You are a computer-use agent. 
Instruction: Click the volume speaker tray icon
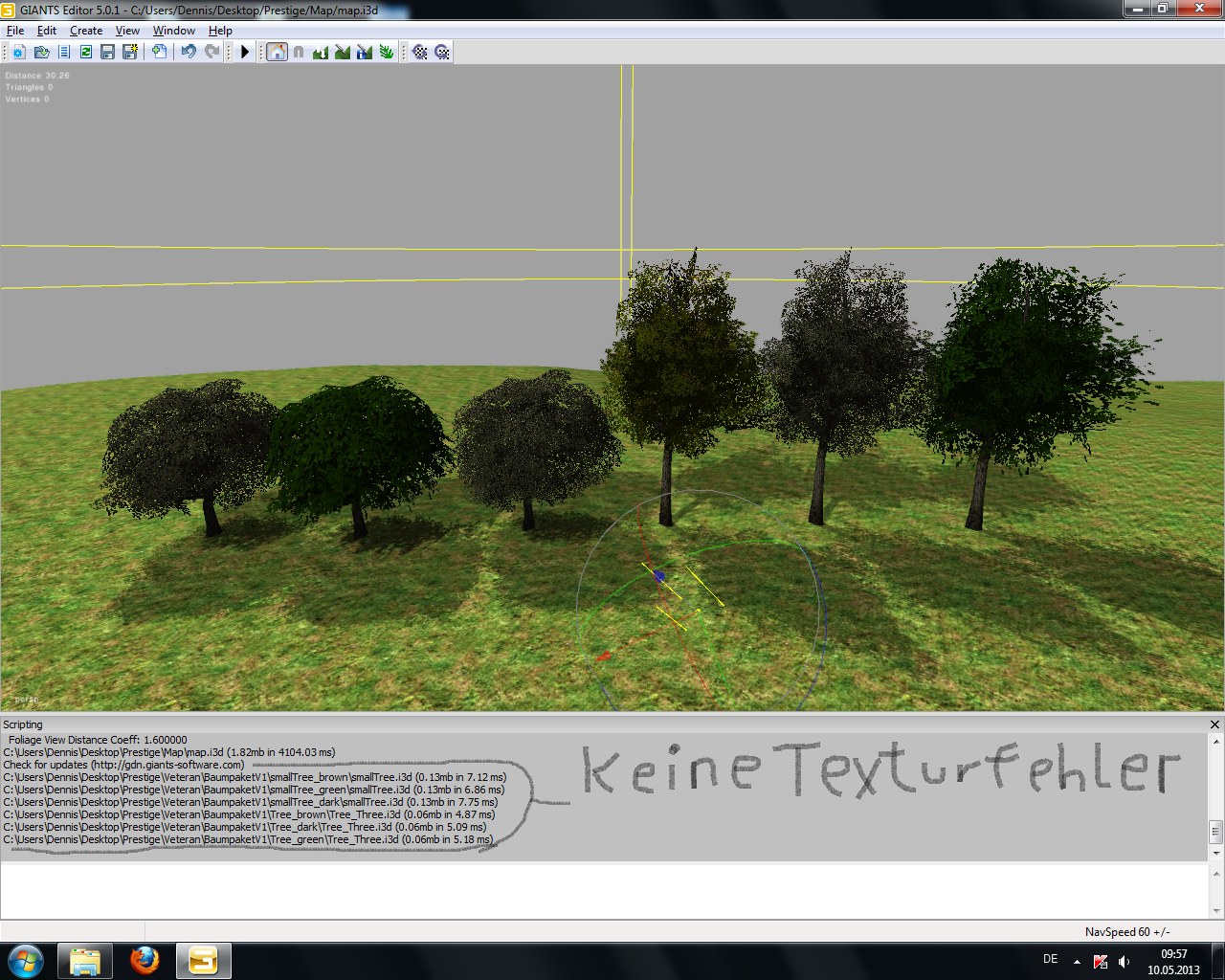(1124, 961)
